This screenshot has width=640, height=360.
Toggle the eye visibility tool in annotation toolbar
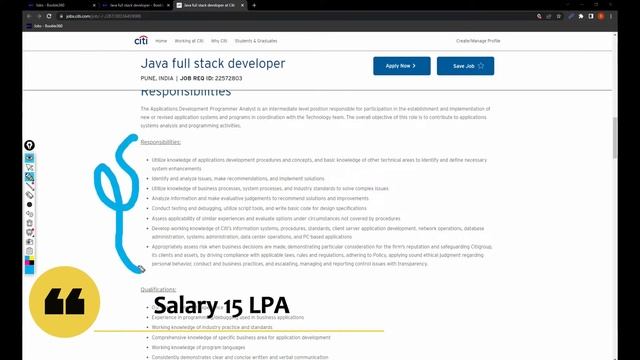tap(29, 158)
